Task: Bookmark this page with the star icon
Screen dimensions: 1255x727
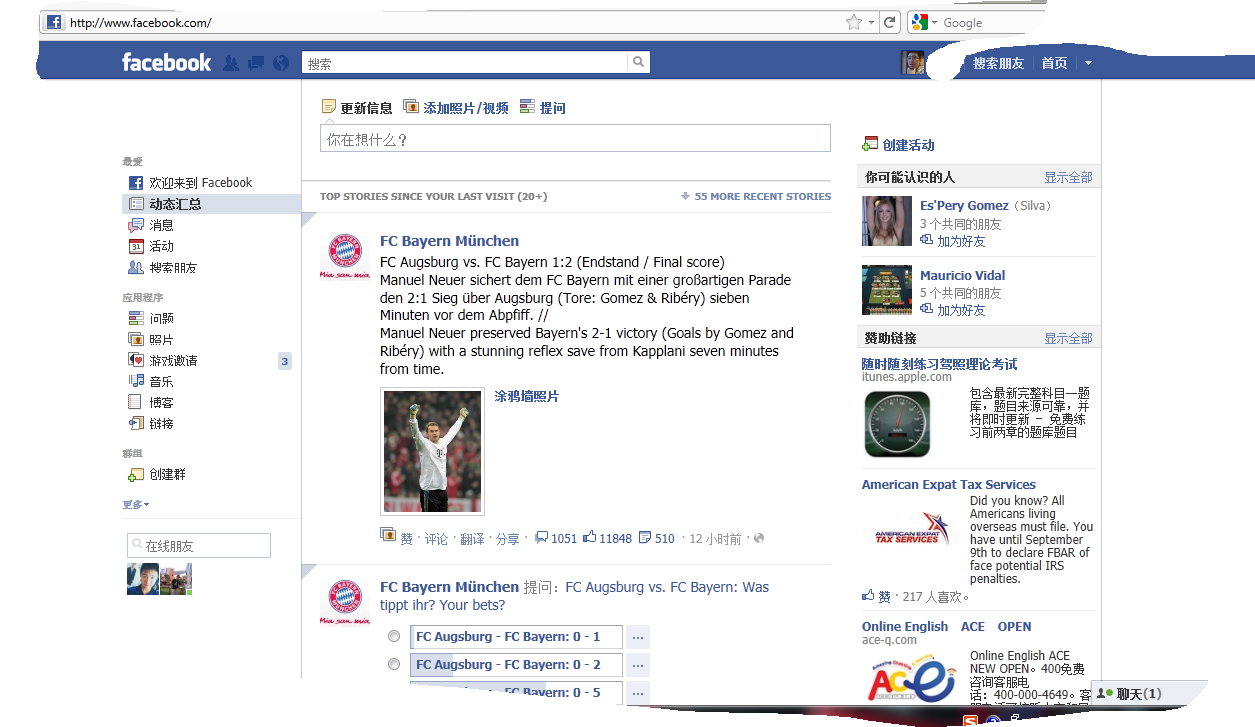Action: [x=853, y=22]
